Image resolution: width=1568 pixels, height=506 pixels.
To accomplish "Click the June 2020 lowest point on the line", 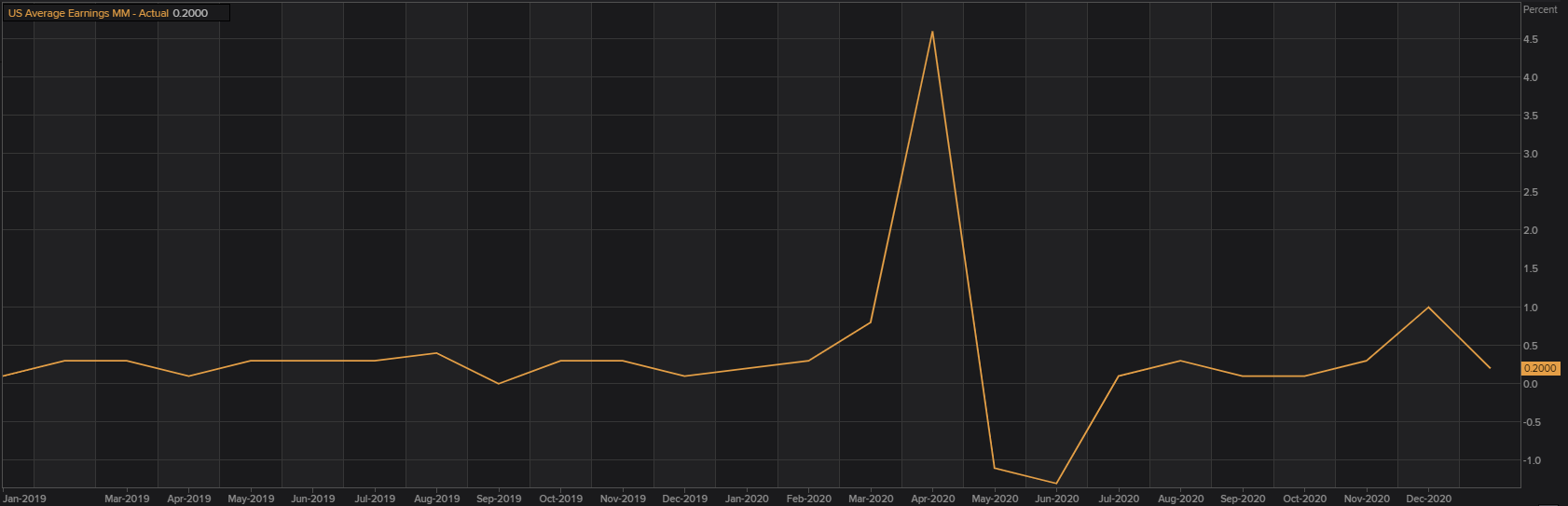I will [1056, 483].
